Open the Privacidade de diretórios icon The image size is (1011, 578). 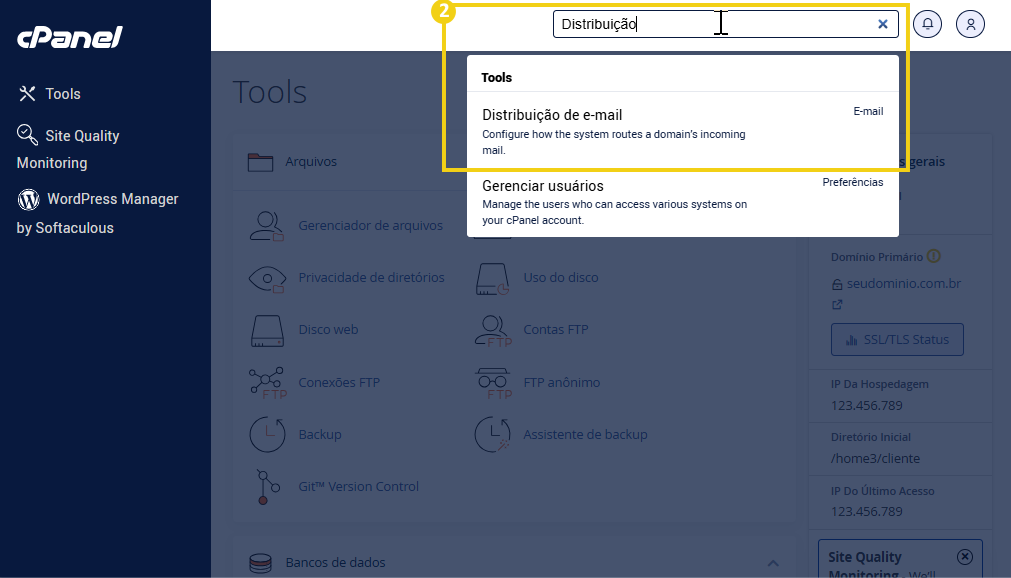266,278
